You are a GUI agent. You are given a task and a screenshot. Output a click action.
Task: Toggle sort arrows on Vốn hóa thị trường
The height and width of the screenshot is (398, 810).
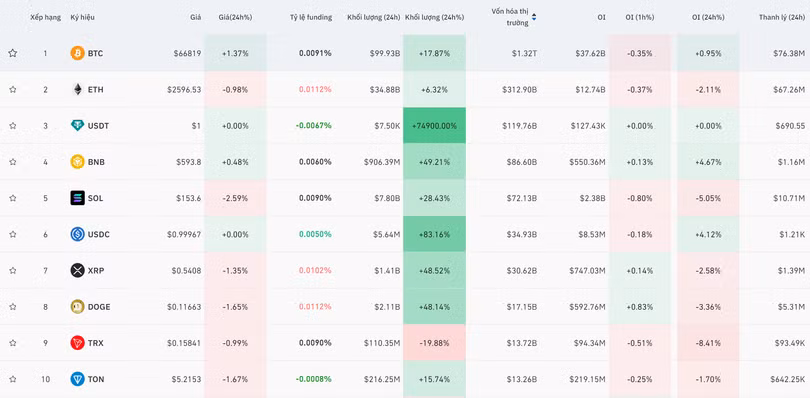[534, 17]
